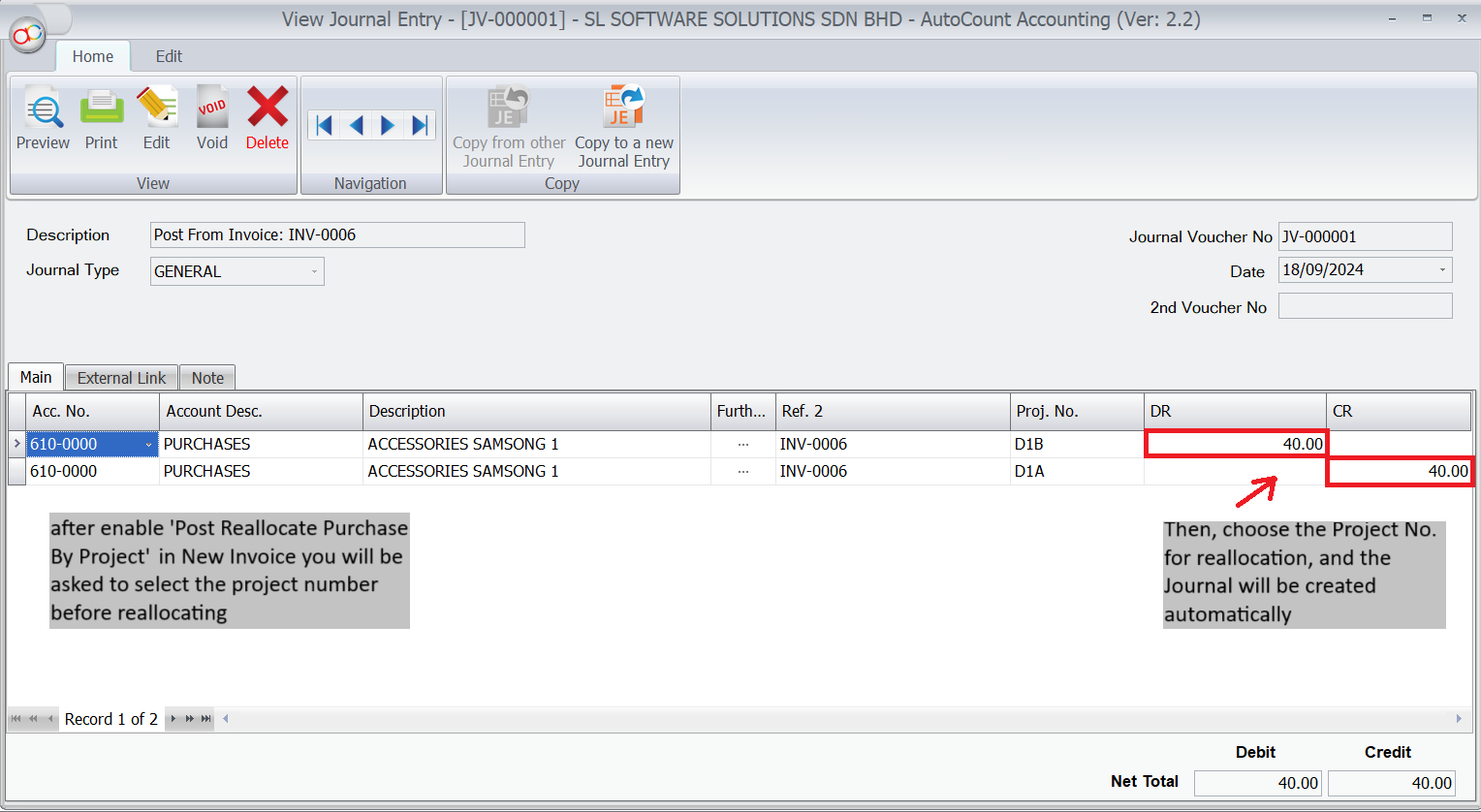Click the 2nd Voucher No field
This screenshot has height=812, width=1481.
(x=1365, y=306)
